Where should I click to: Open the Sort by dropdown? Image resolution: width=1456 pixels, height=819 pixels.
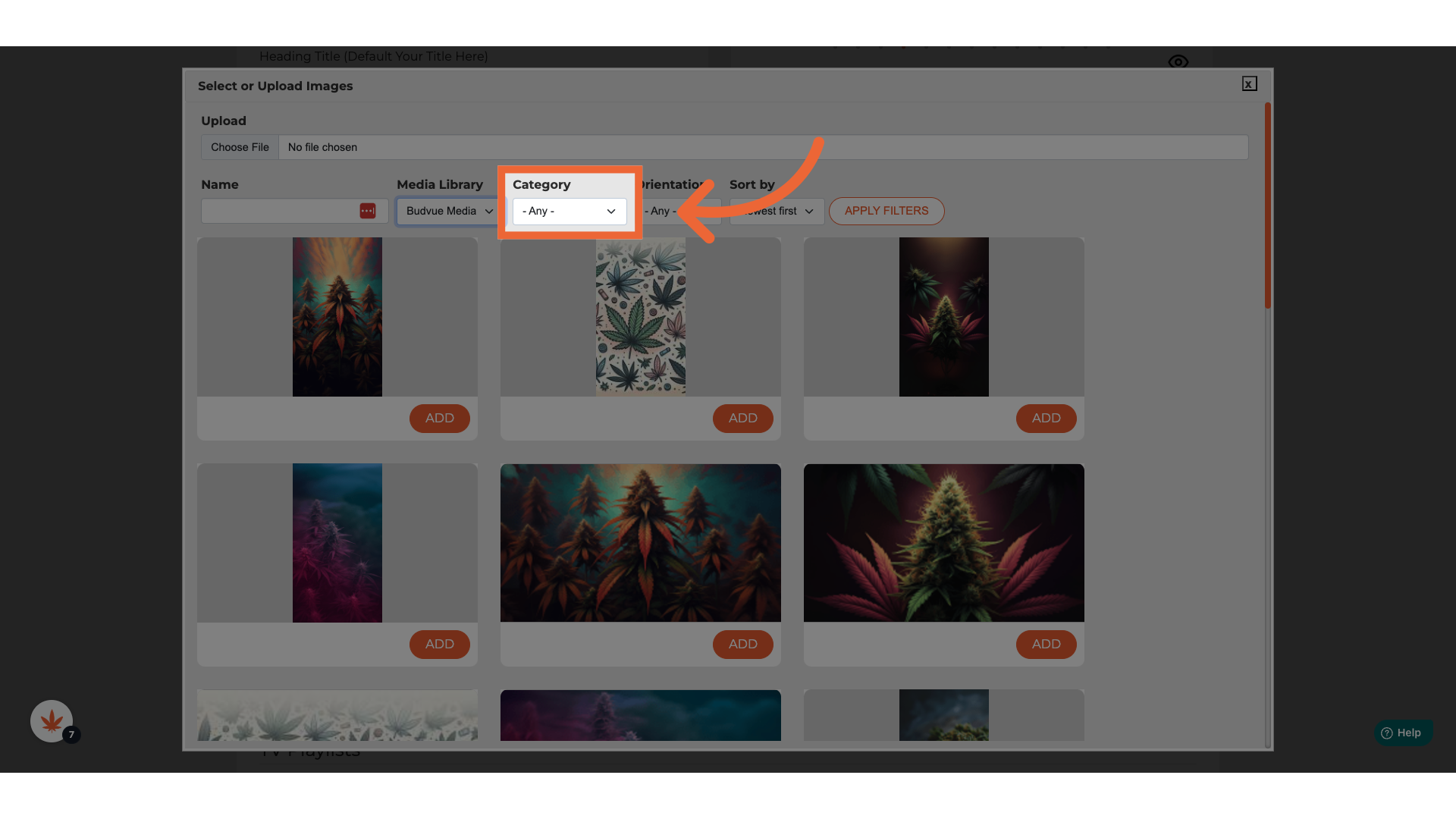pyautogui.click(x=777, y=211)
